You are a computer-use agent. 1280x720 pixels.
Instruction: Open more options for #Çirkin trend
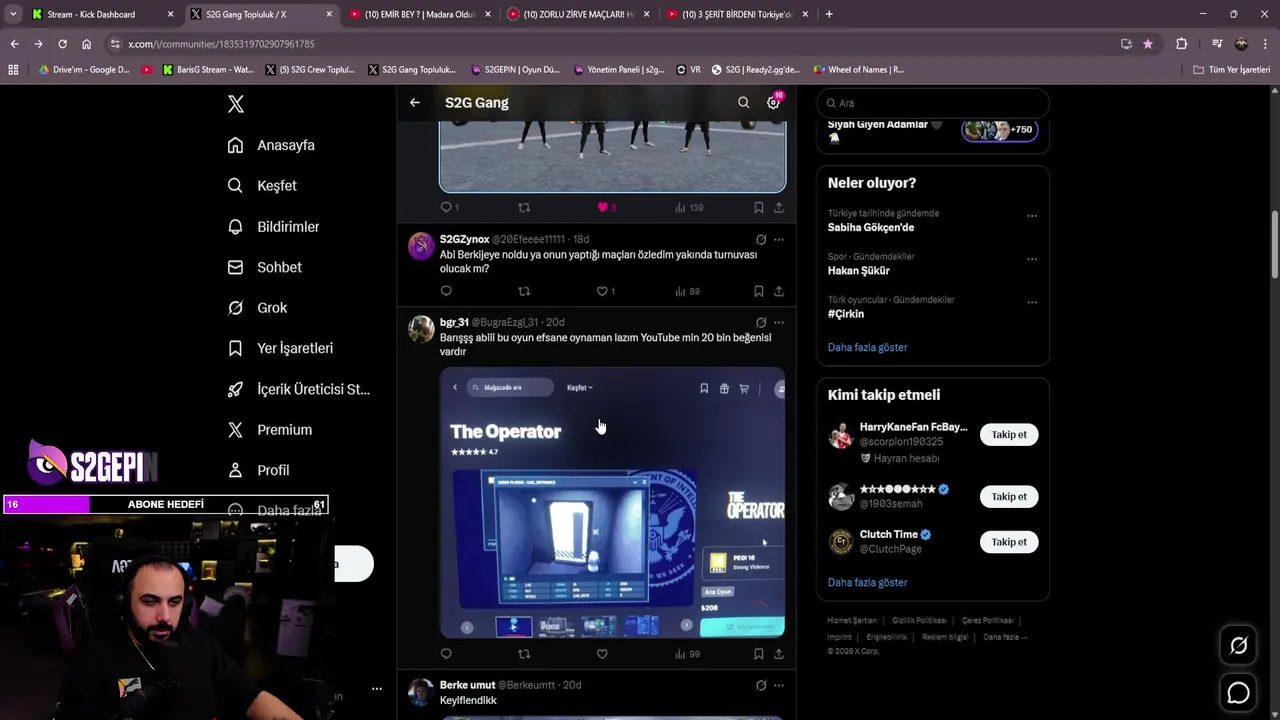[1032, 302]
